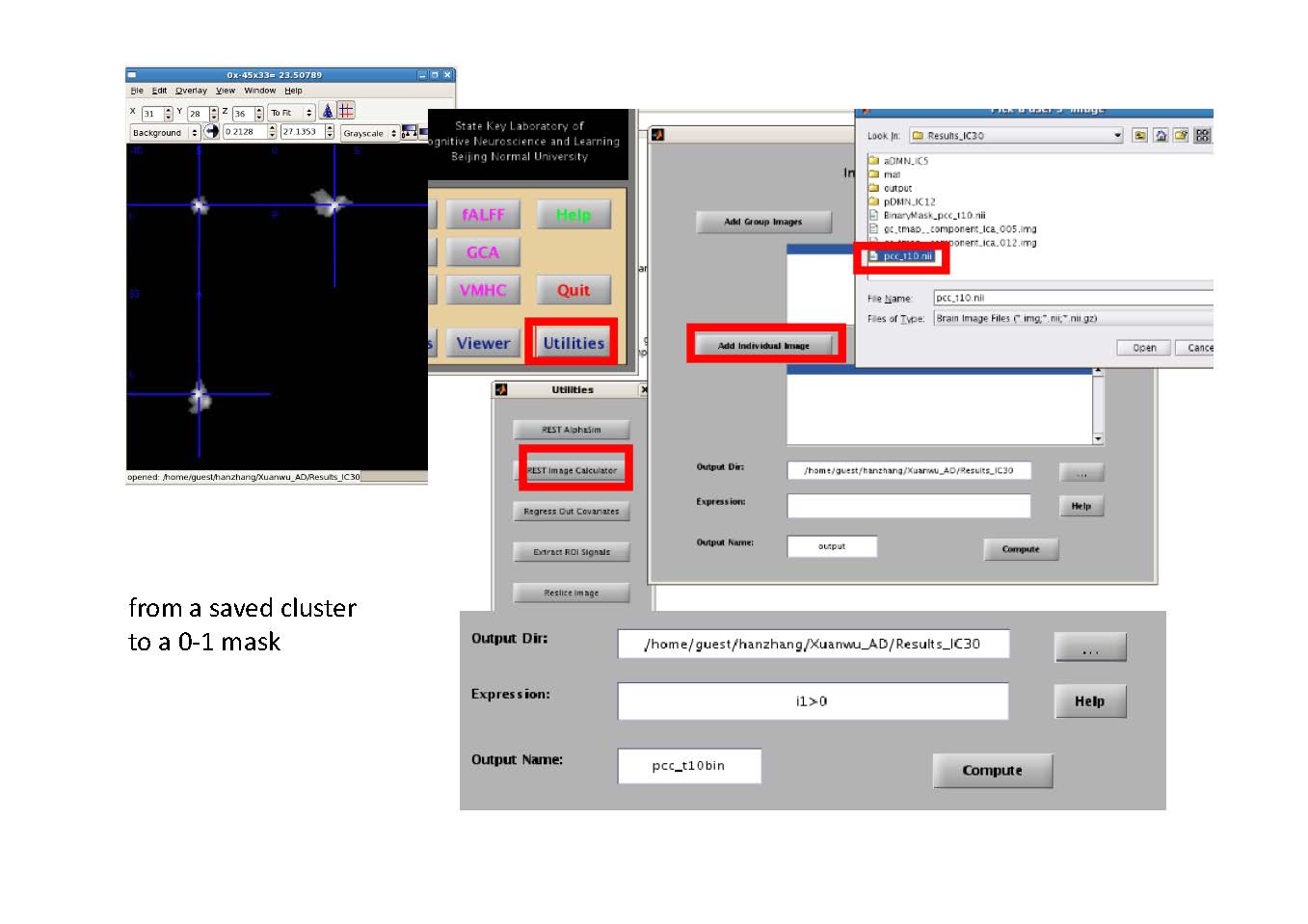Click the large browse '...' button

pyautogui.click(x=1090, y=647)
